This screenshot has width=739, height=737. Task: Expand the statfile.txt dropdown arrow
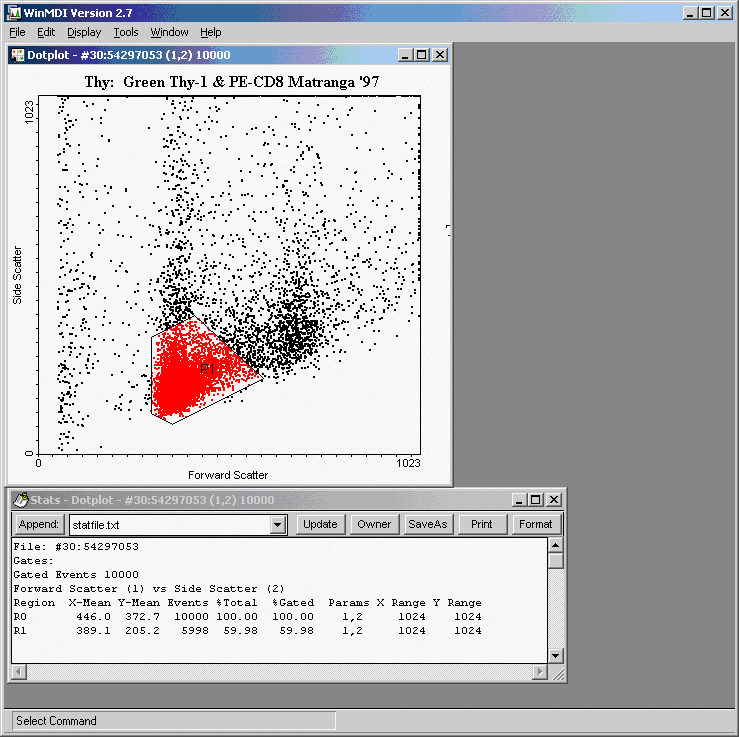tap(278, 525)
